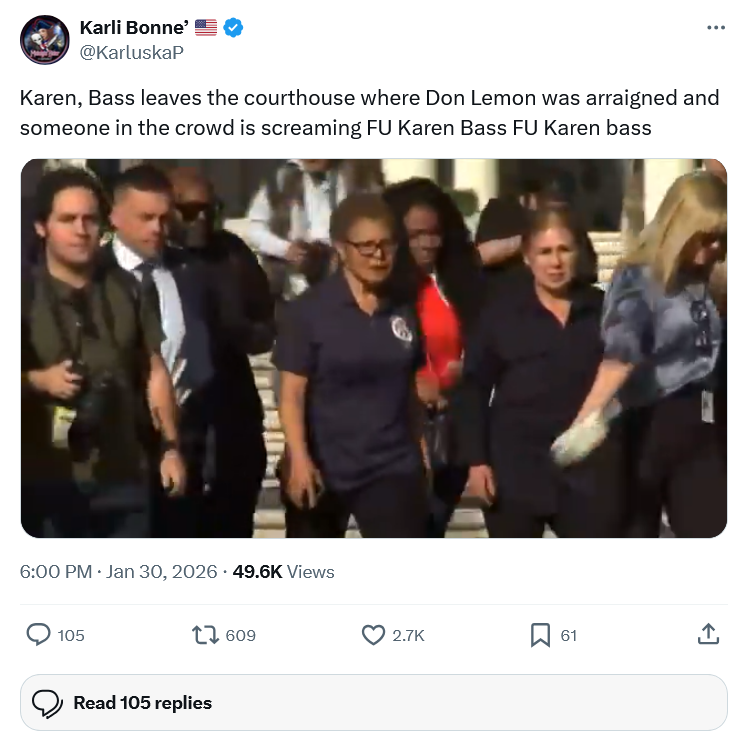This screenshot has height=741, width=747.
Task: Click the 609 repost count number
Action: pyautogui.click(x=241, y=636)
